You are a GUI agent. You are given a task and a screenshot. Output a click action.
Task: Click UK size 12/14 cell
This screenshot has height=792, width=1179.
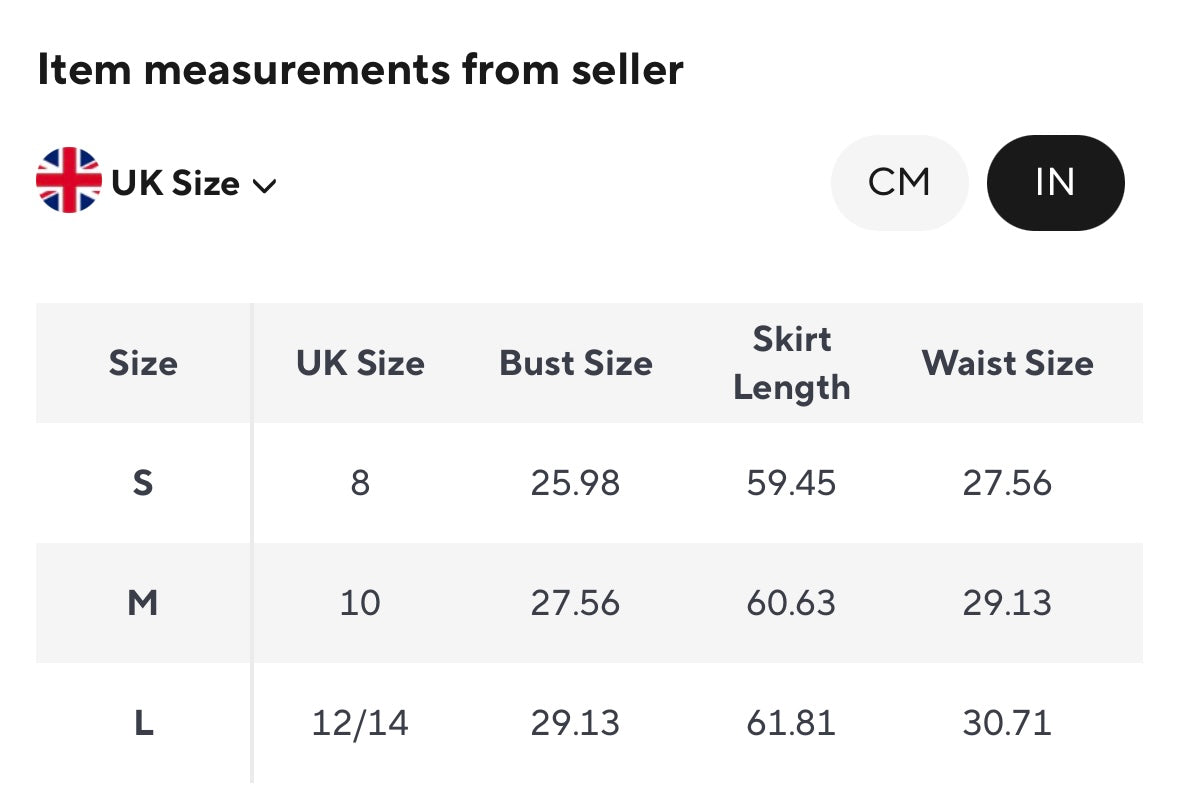[360, 723]
